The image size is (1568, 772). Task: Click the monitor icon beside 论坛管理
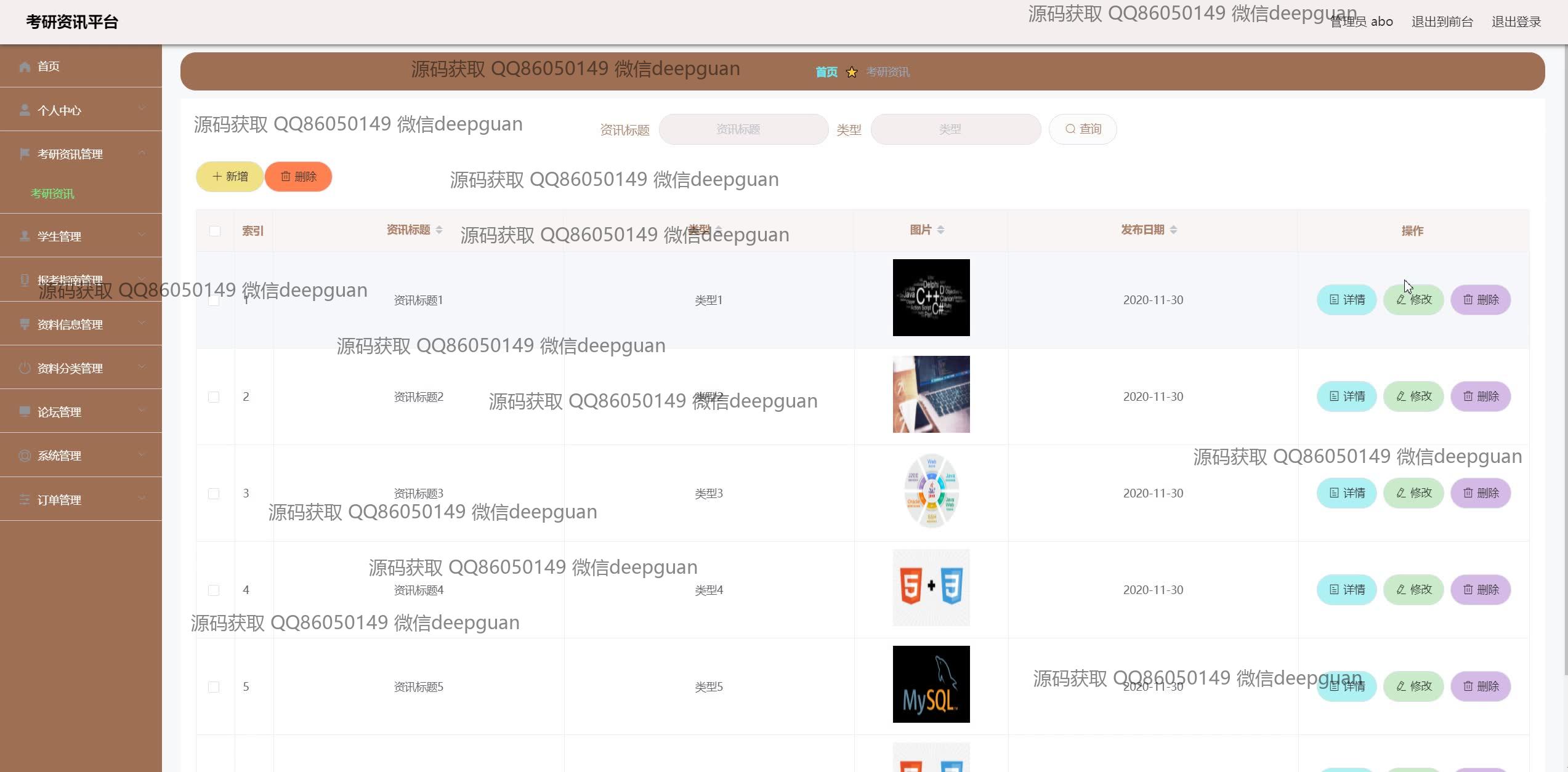click(25, 412)
